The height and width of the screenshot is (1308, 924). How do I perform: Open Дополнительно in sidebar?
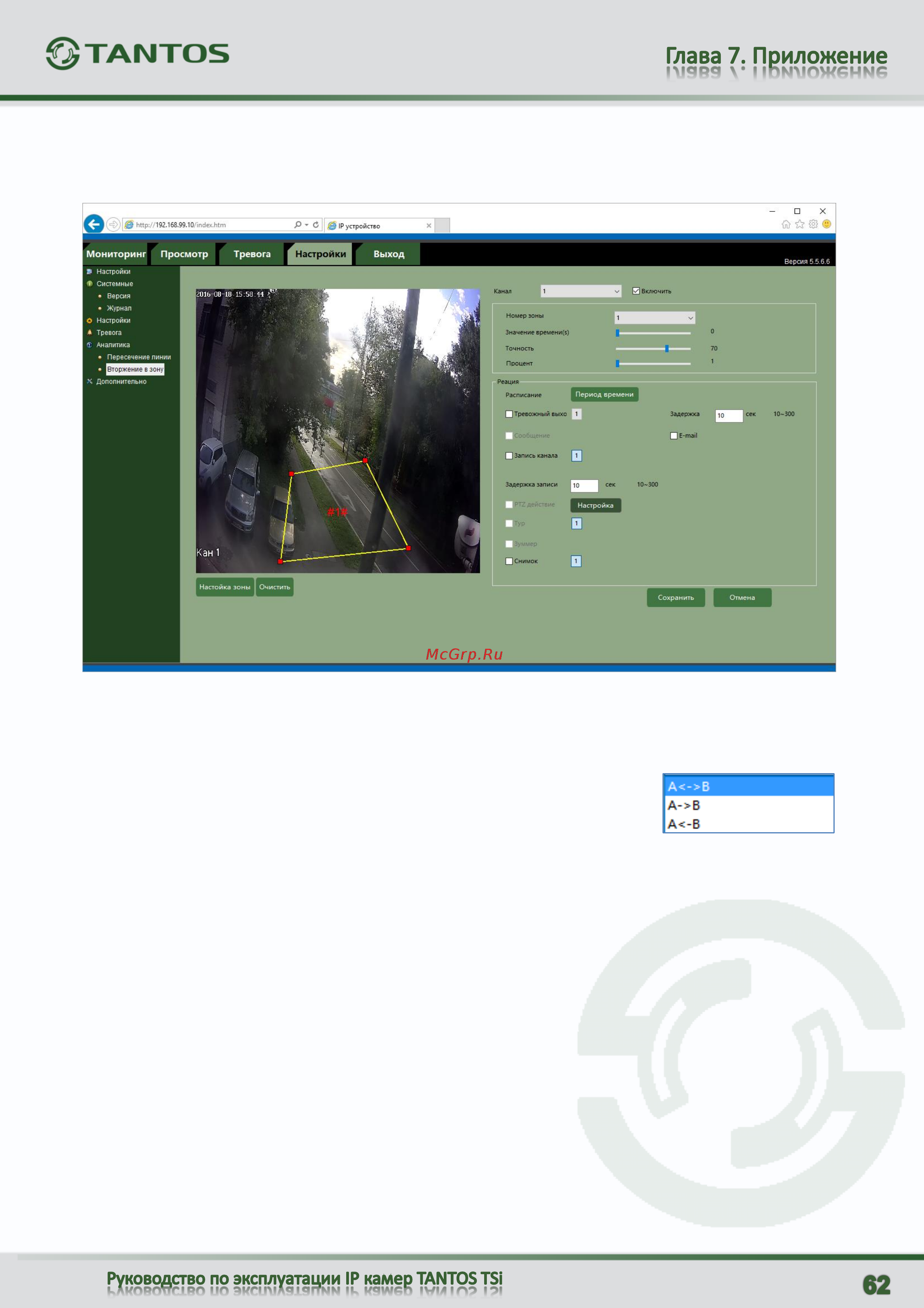click(x=121, y=382)
